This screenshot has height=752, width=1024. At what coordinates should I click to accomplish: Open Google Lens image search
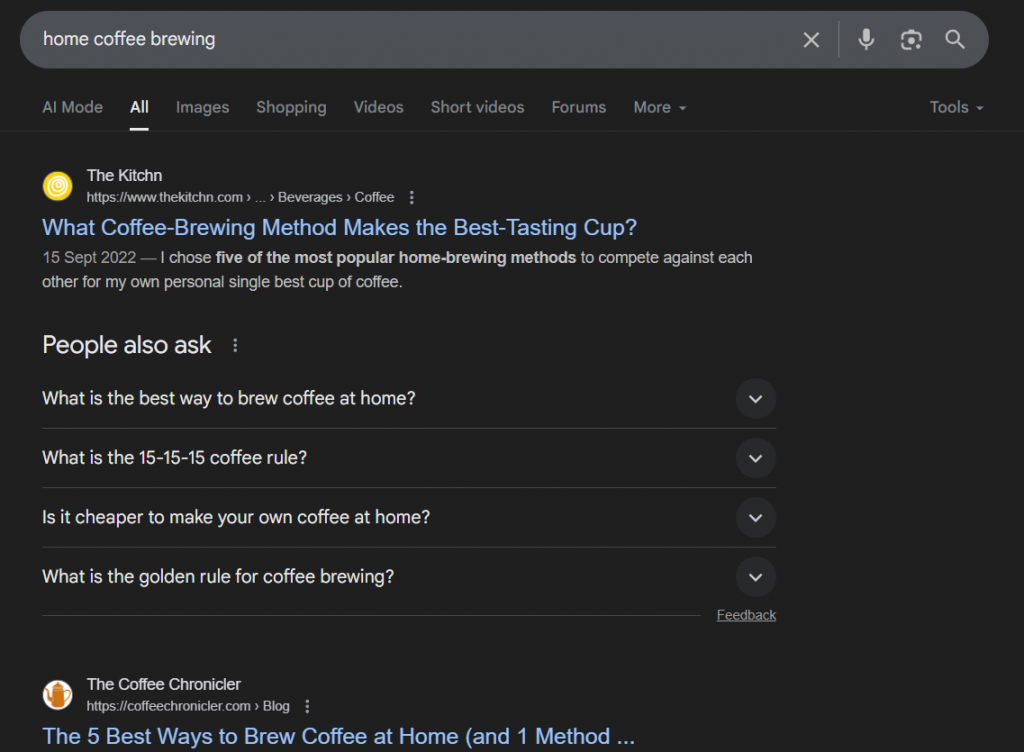[x=910, y=39]
